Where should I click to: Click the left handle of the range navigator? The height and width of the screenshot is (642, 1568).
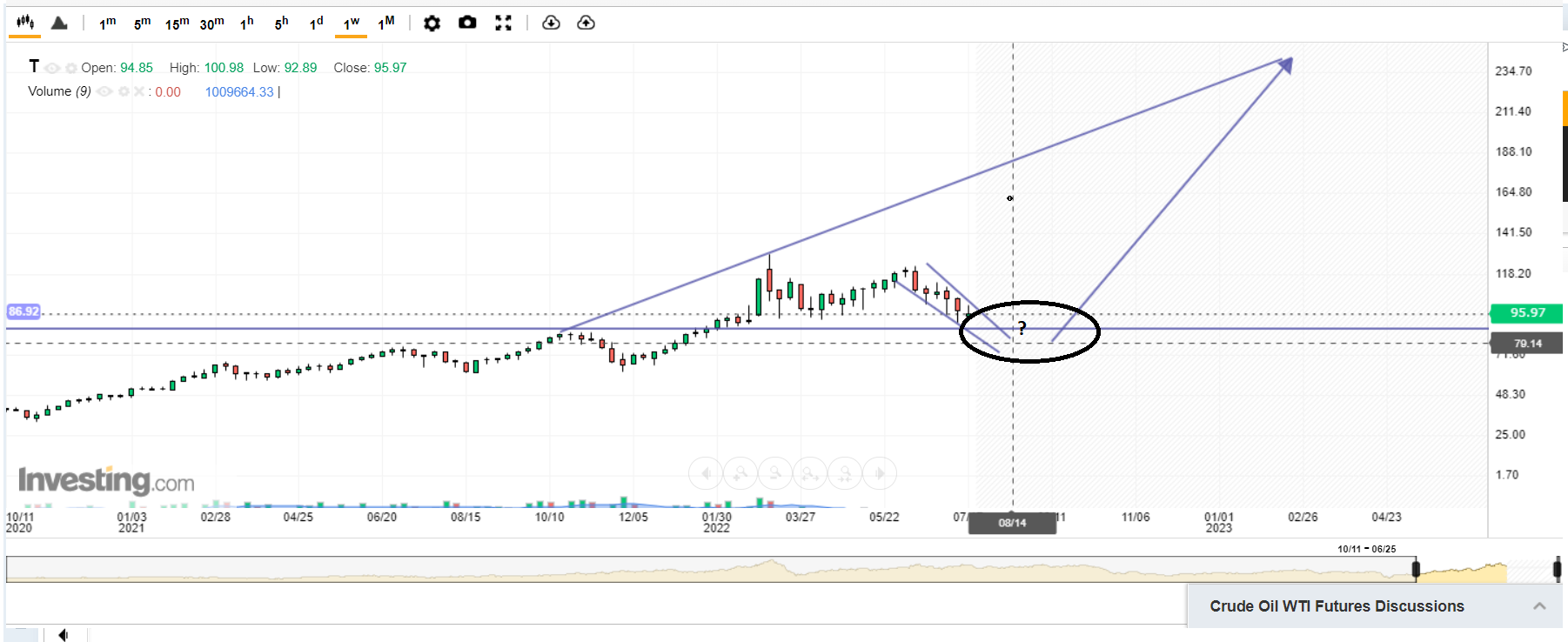coord(1416,570)
